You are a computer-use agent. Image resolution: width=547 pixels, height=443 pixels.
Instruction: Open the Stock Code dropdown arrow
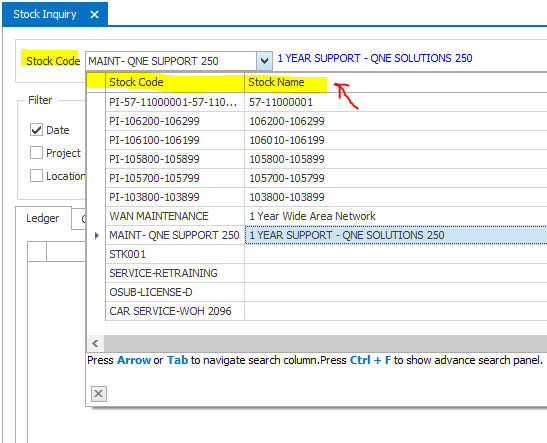264,61
